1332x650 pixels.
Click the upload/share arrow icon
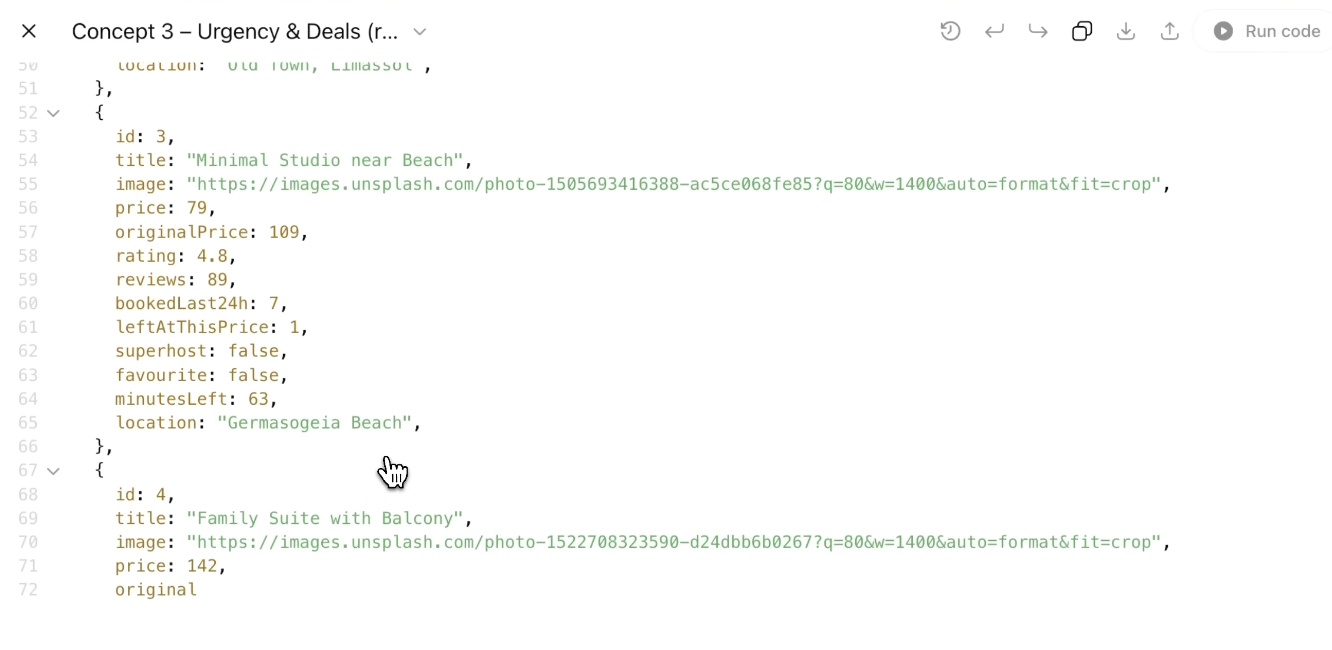(x=1170, y=31)
